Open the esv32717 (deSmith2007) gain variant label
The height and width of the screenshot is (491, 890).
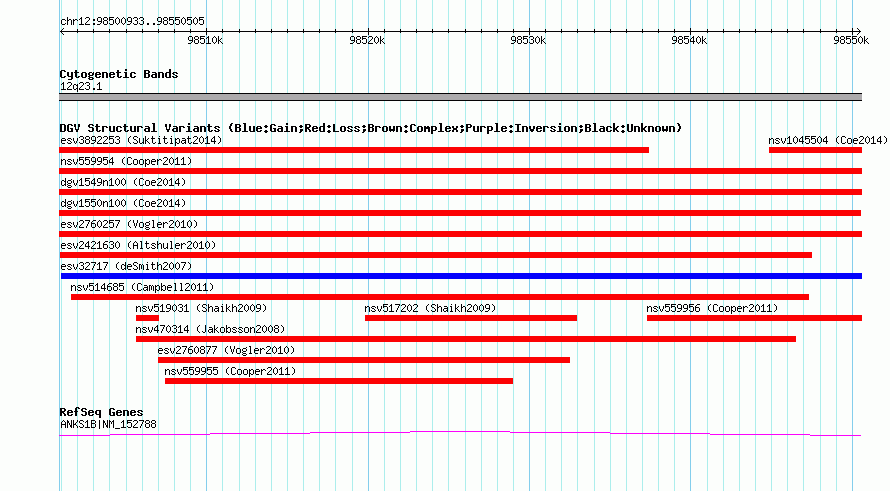[126, 266]
